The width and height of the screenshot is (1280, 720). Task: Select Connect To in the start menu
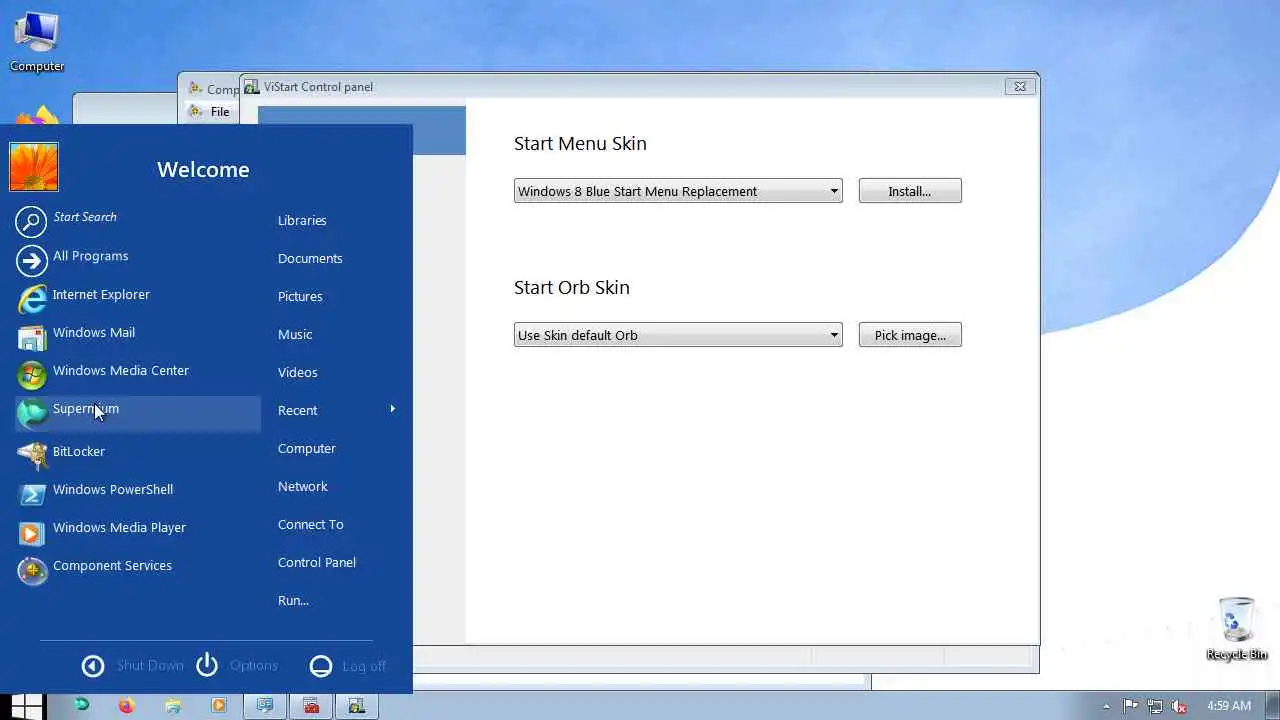click(x=310, y=524)
